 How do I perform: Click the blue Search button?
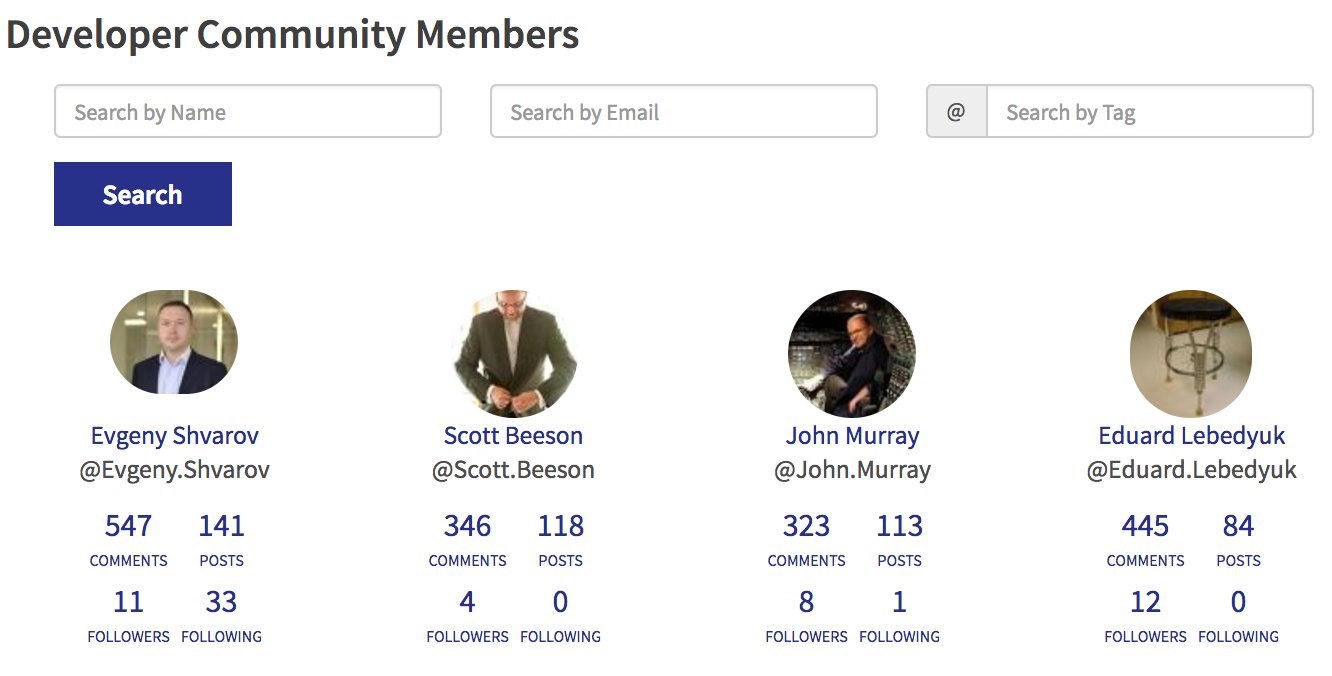coord(143,194)
